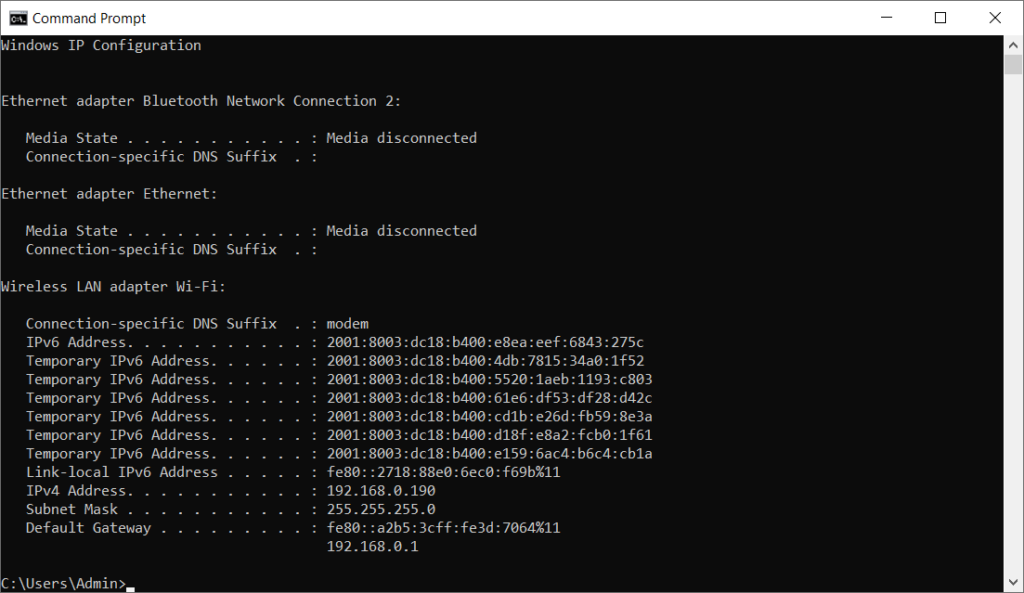Click the scrollbar up arrow

pyautogui.click(x=1013, y=44)
